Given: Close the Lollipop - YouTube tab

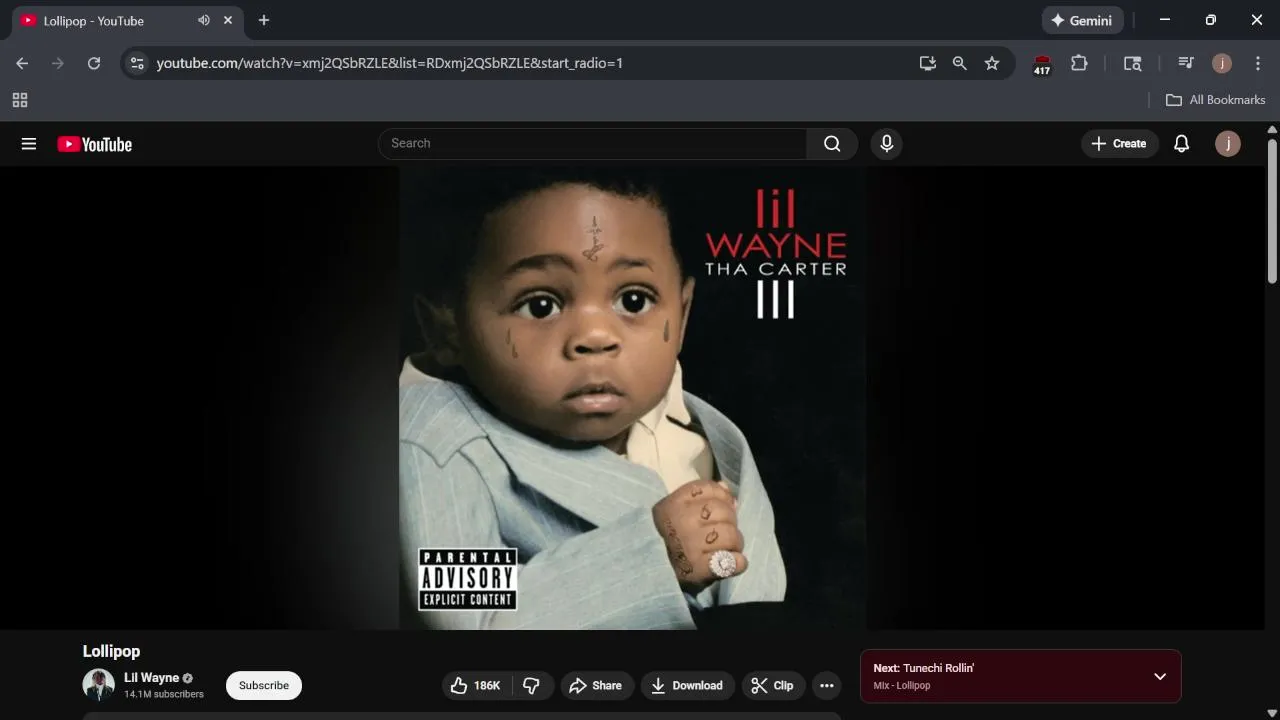Looking at the screenshot, I should tap(228, 20).
